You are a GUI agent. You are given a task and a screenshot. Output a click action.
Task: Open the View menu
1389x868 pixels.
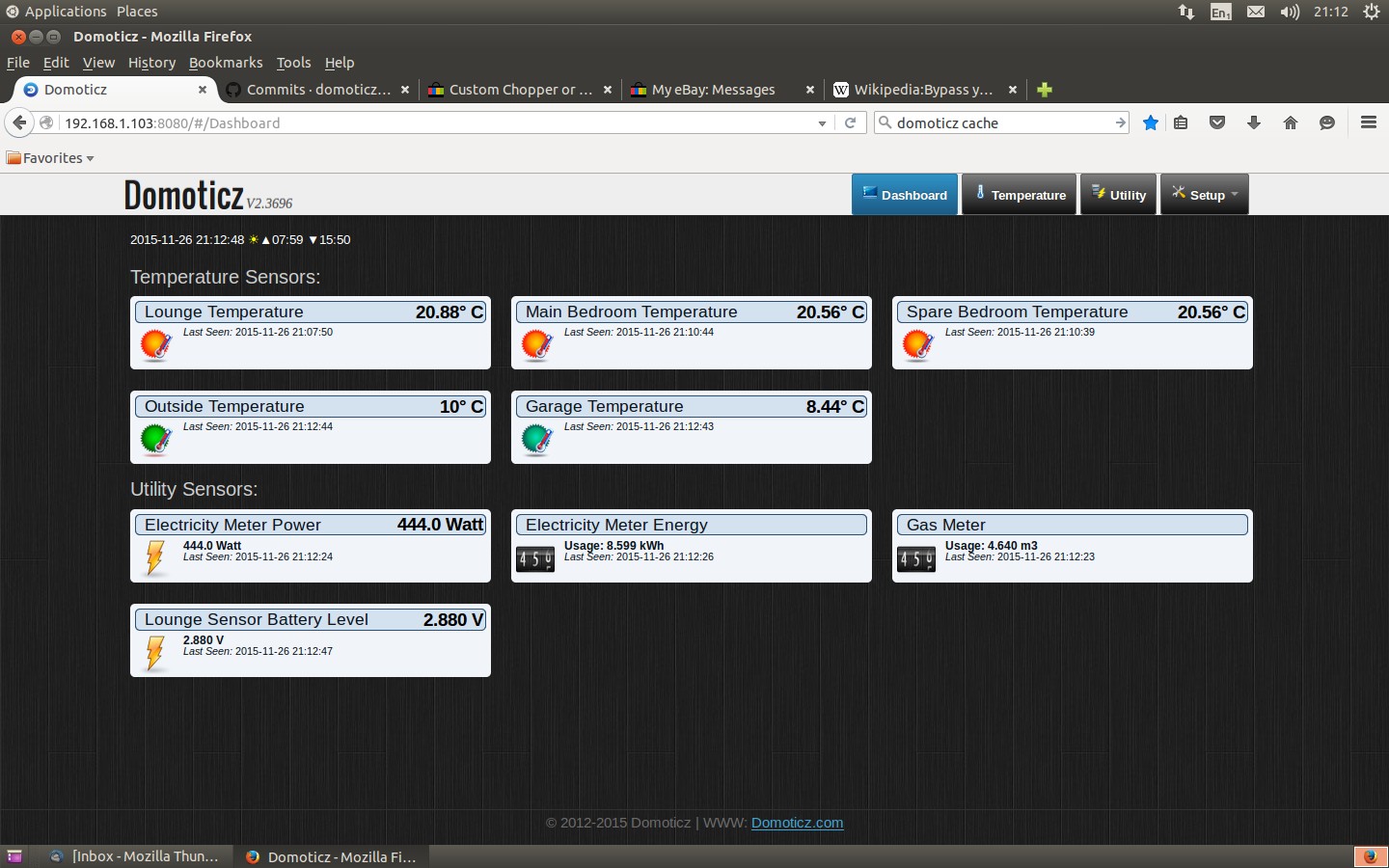click(98, 63)
